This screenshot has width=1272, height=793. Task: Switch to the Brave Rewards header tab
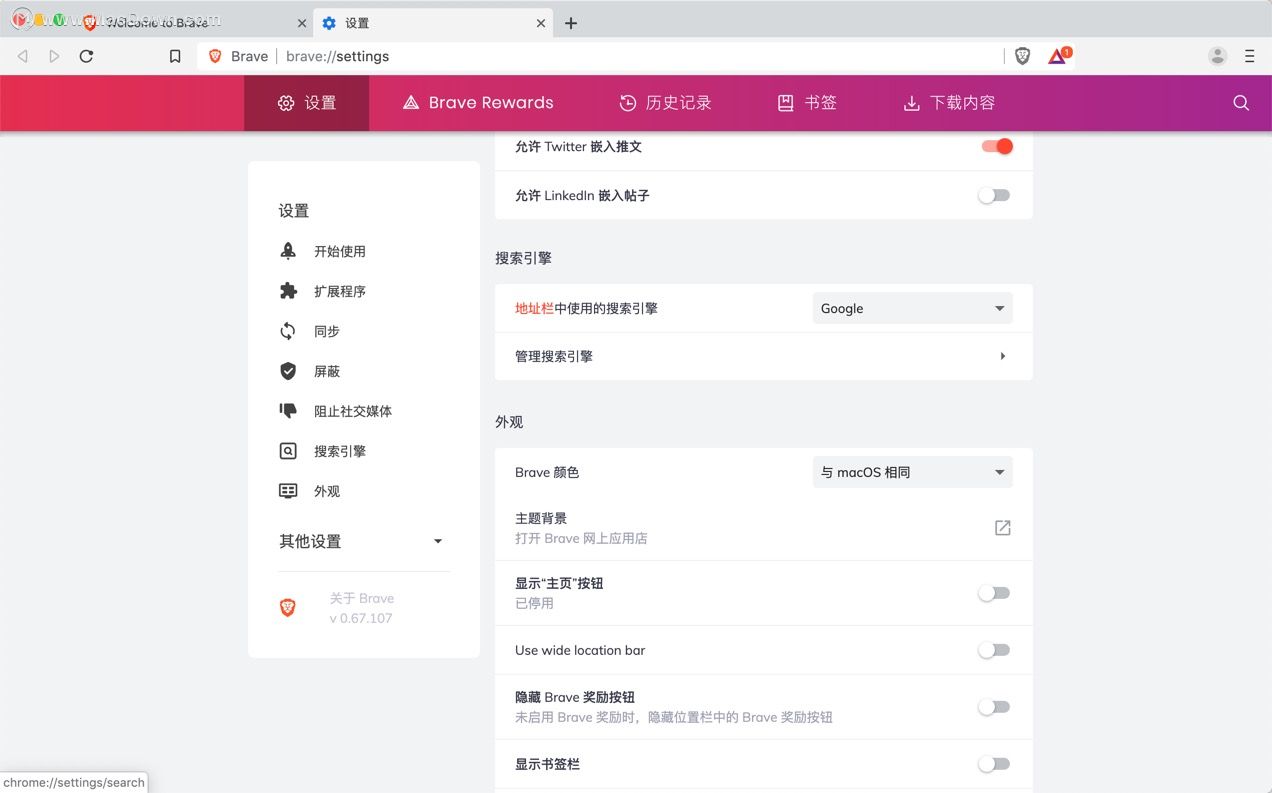(x=478, y=103)
